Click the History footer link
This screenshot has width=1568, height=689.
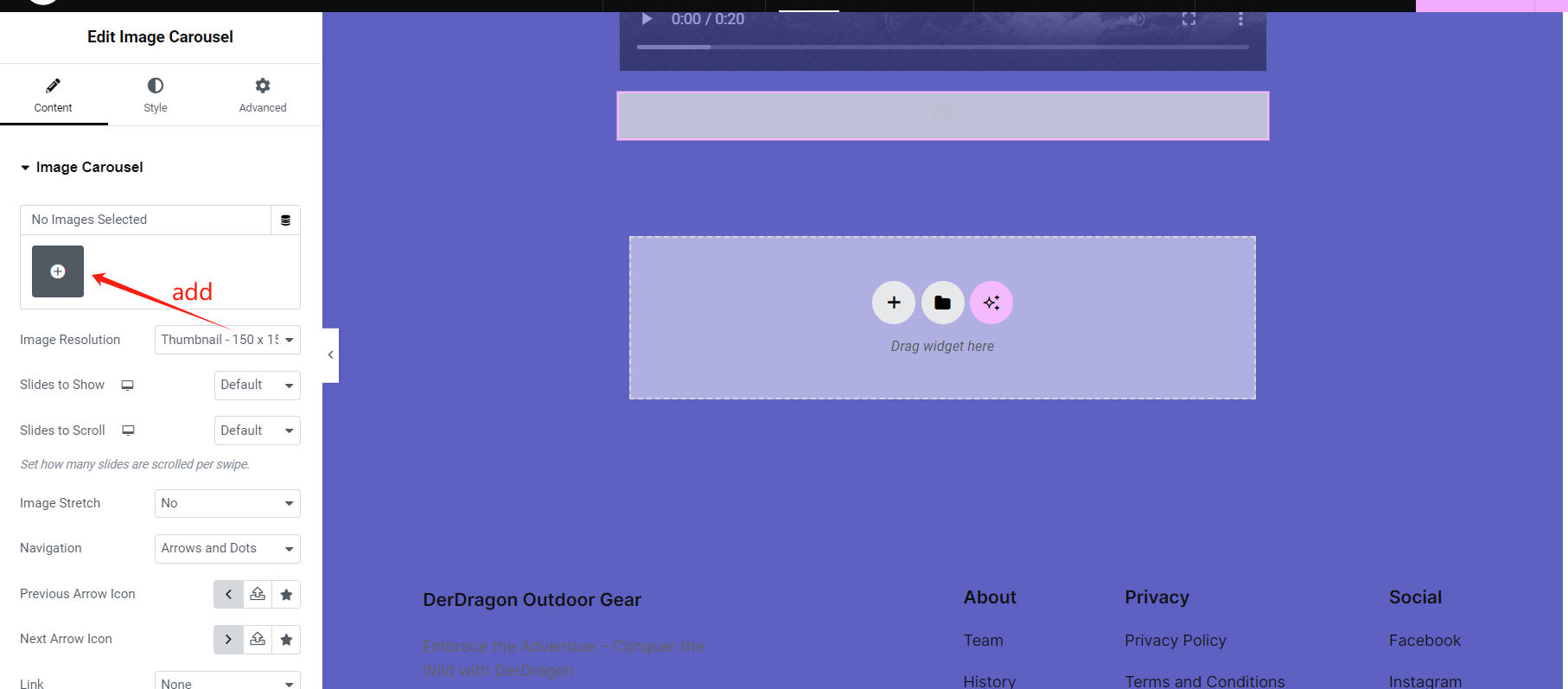tap(990, 681)
